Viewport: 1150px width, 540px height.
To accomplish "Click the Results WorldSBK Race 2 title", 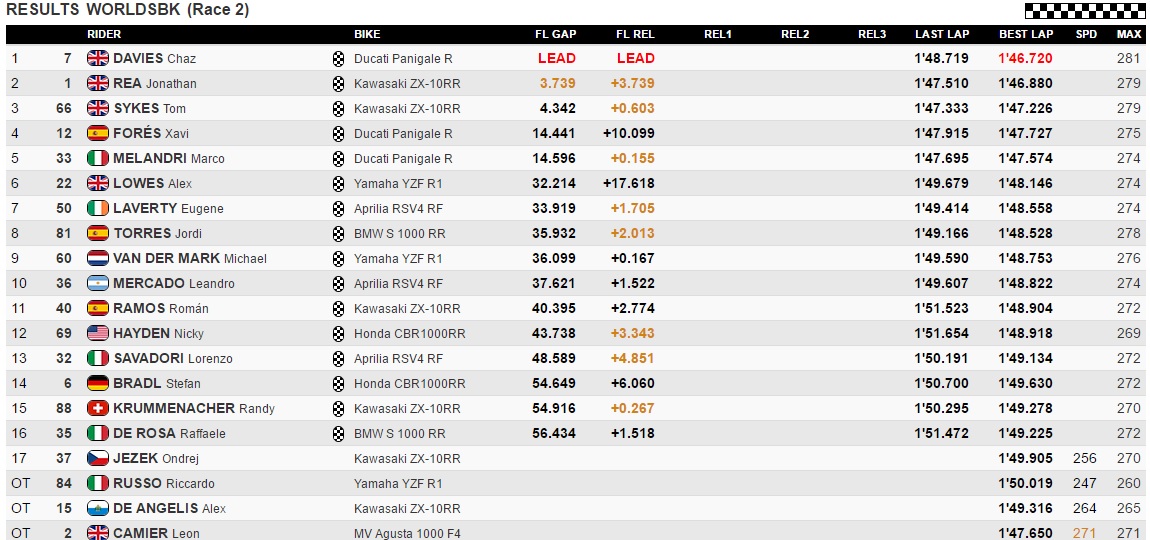I will [128, 10].
